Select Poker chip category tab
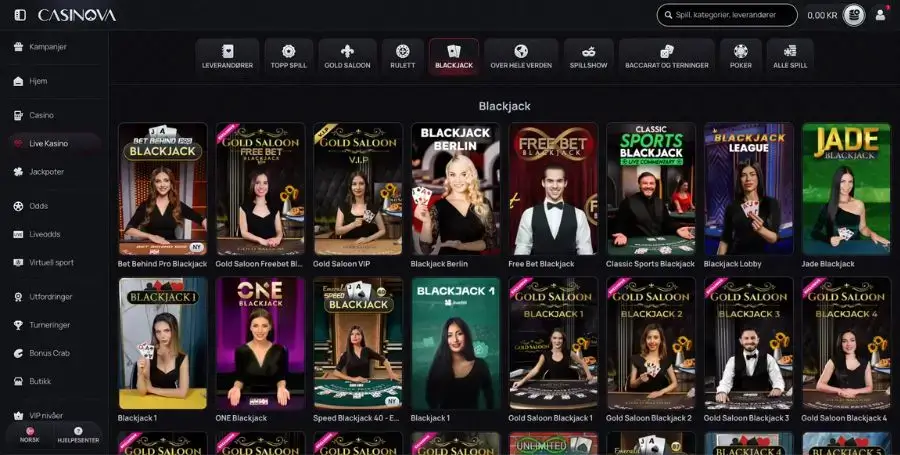The width and height of the screenshot is (900, 455). 740,57
